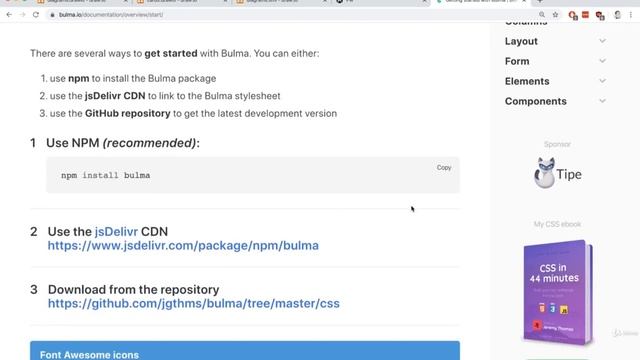640x360 pixels.
Task: Click the Font Awesome icons banner
Action: pyautogui.click(x=245, y=351)
